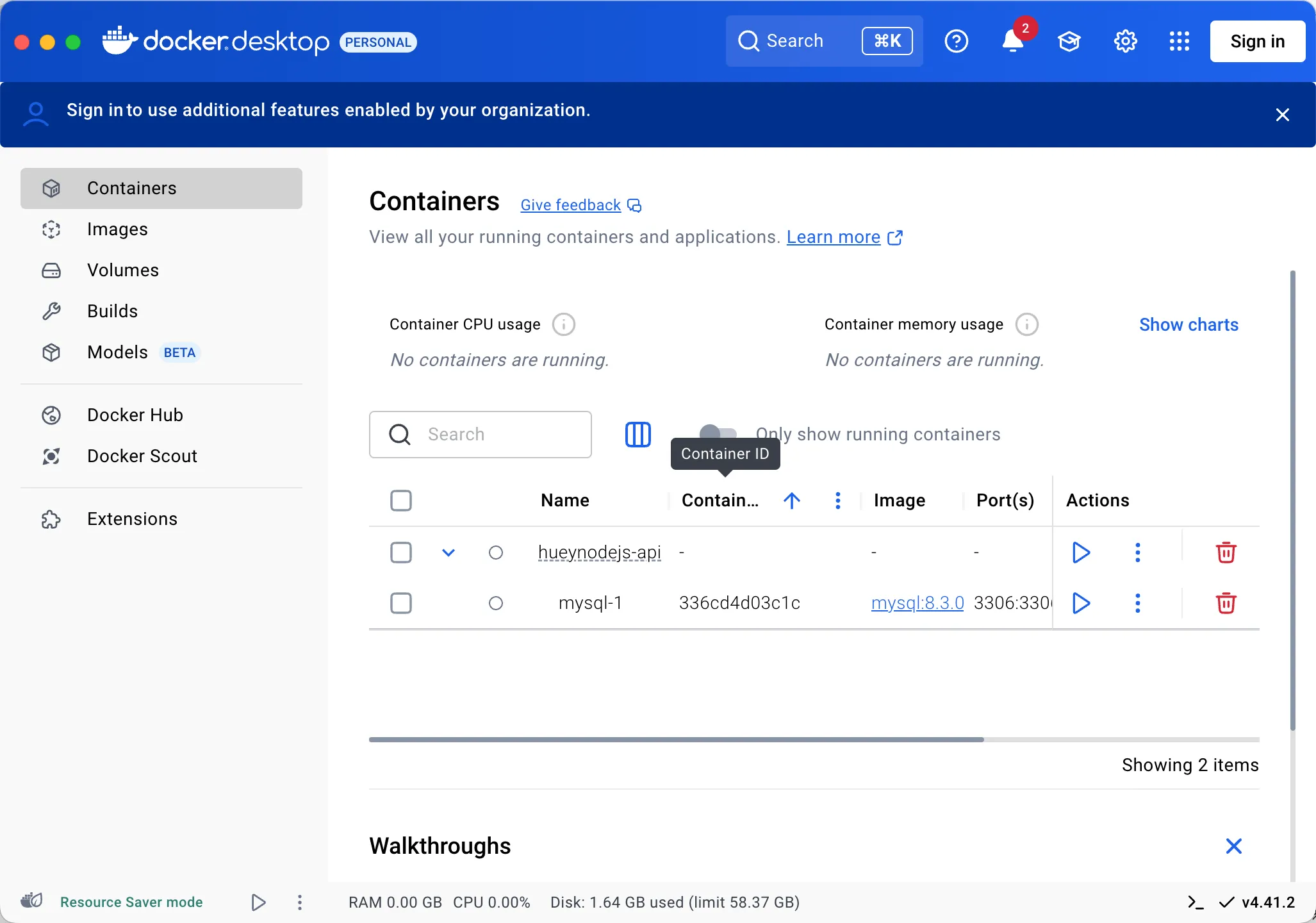Sort by Container ID using arrow icon
Image resolution: width=1316 pixels, height=923 pixels.
792,501
